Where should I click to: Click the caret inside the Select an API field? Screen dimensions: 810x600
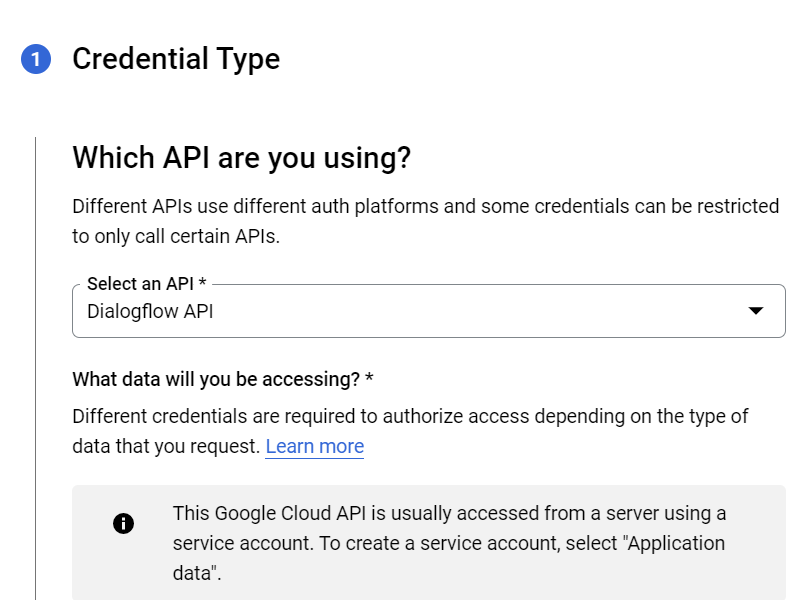[x=757, y=311]
